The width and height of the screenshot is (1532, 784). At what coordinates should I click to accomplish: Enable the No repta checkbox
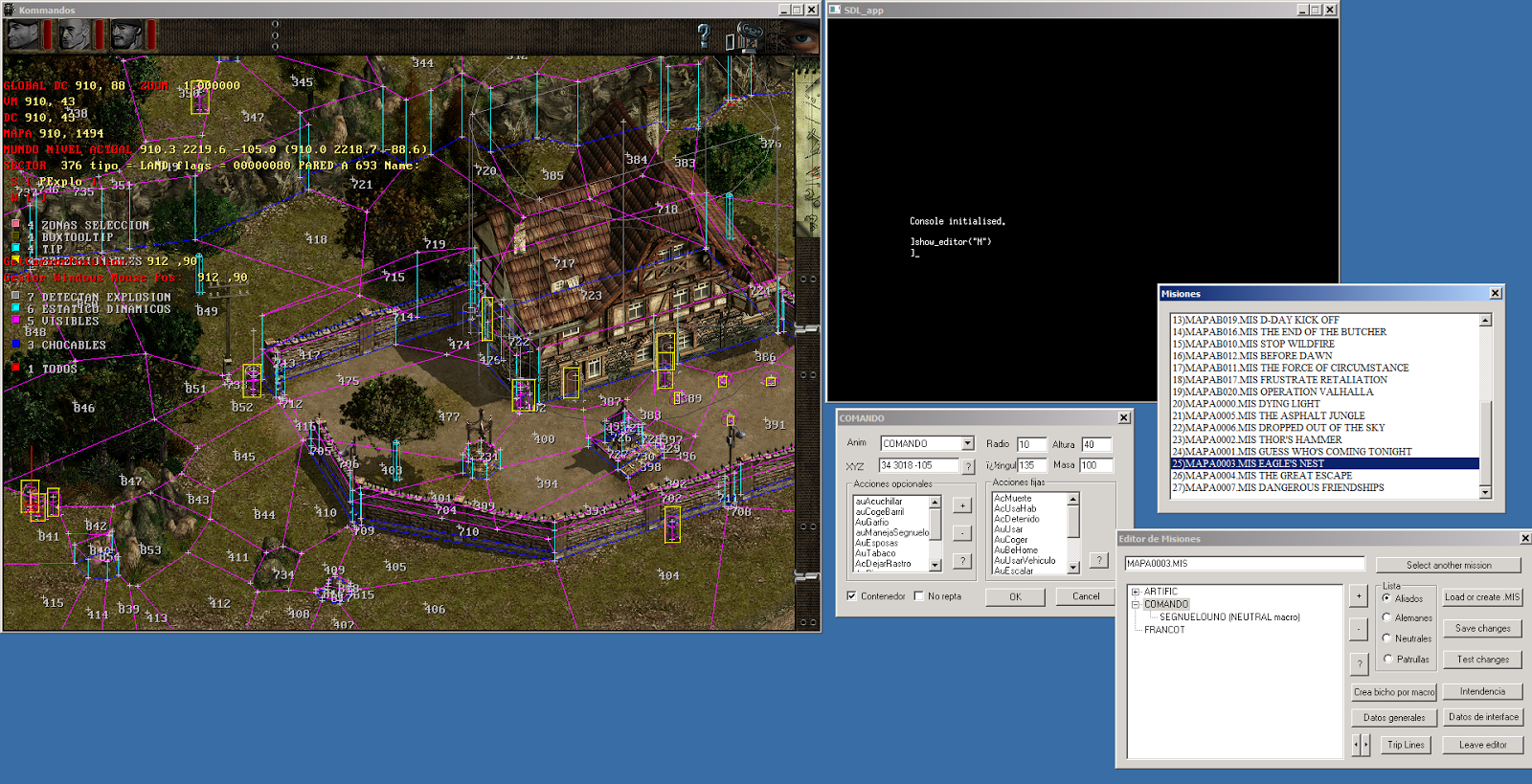(x=918, y=595)
